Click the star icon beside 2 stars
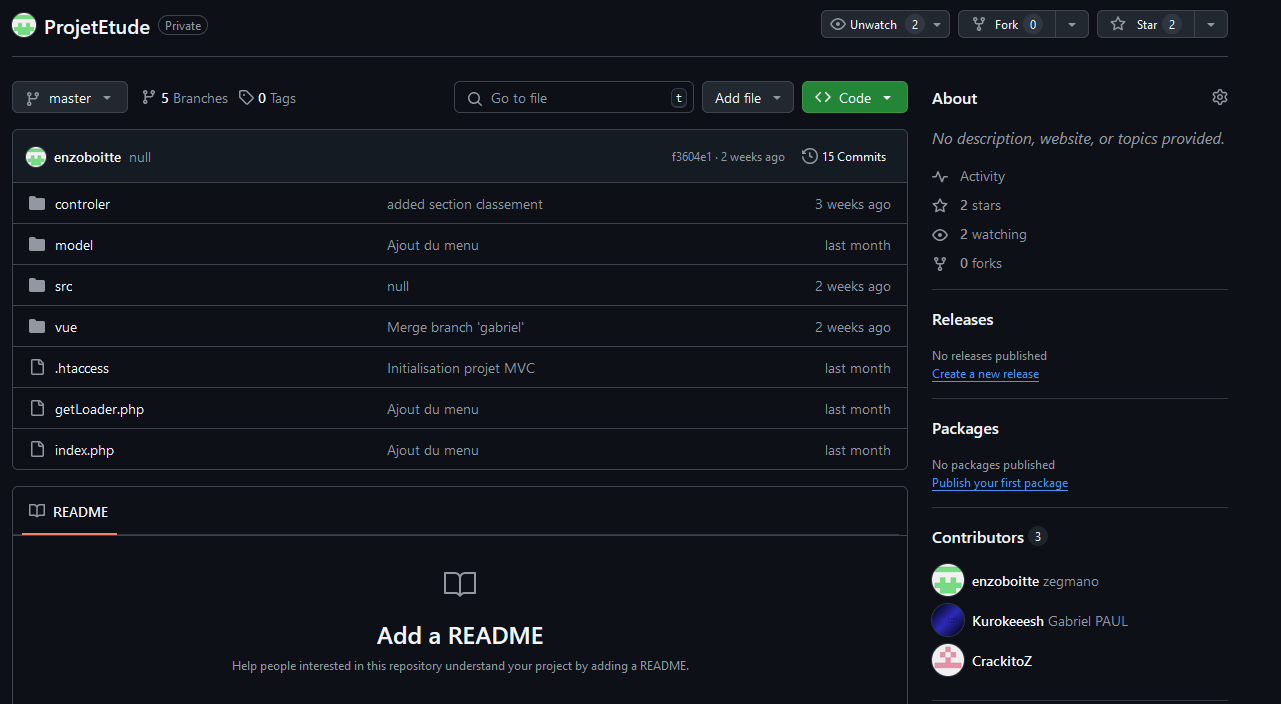The height and width of the screenshot is (704, 1281). coord(940,205)
